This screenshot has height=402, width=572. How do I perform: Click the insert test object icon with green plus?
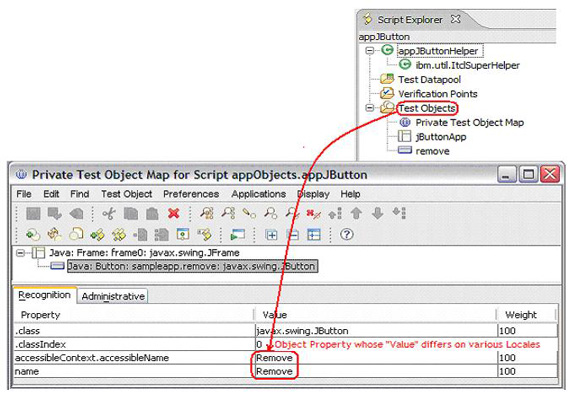click(x=33, y=235)
